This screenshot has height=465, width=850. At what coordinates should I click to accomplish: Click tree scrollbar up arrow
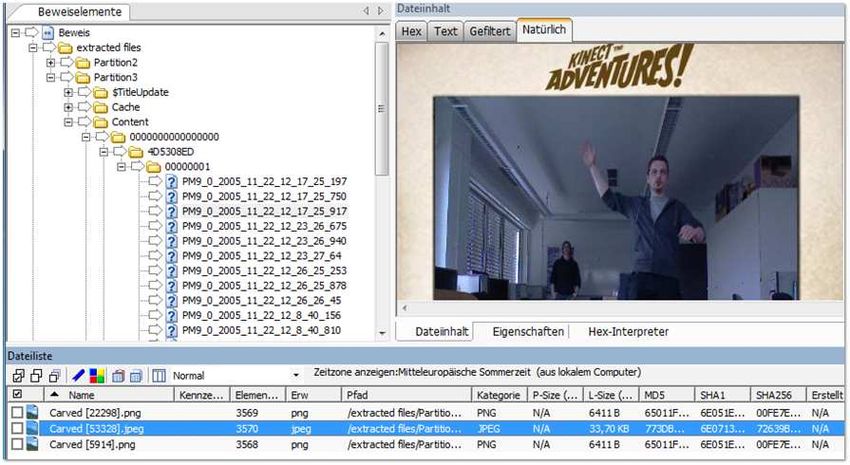382,34
